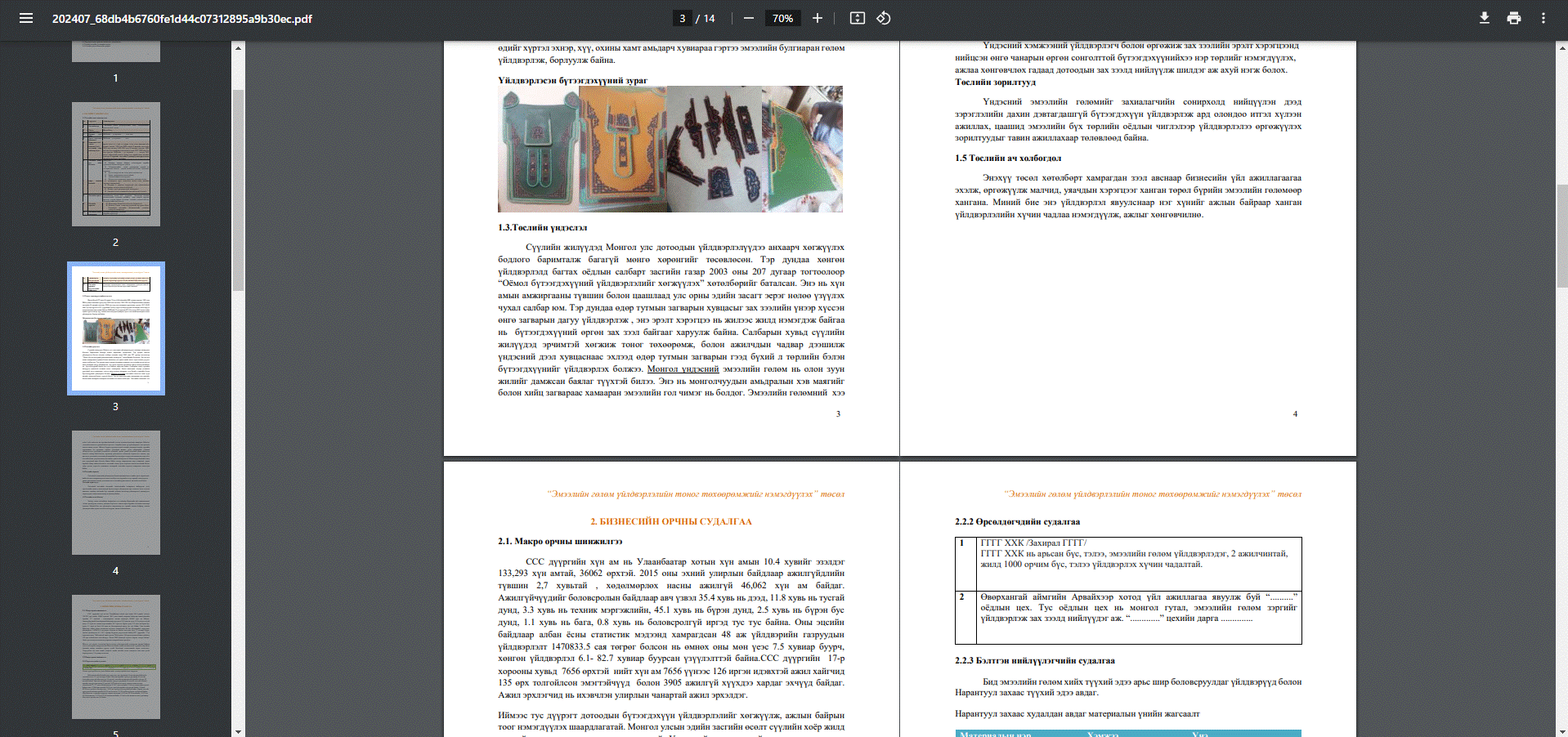Viewport: 1568px width, 737px height.
Task: Rotate the document counterclockwise
Action: pyautogui.click(x=884, y=18)
